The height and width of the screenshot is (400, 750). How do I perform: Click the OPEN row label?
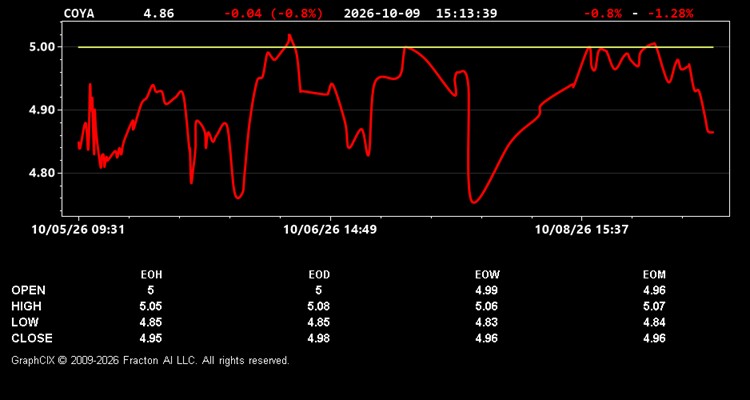tap(29, 290)
